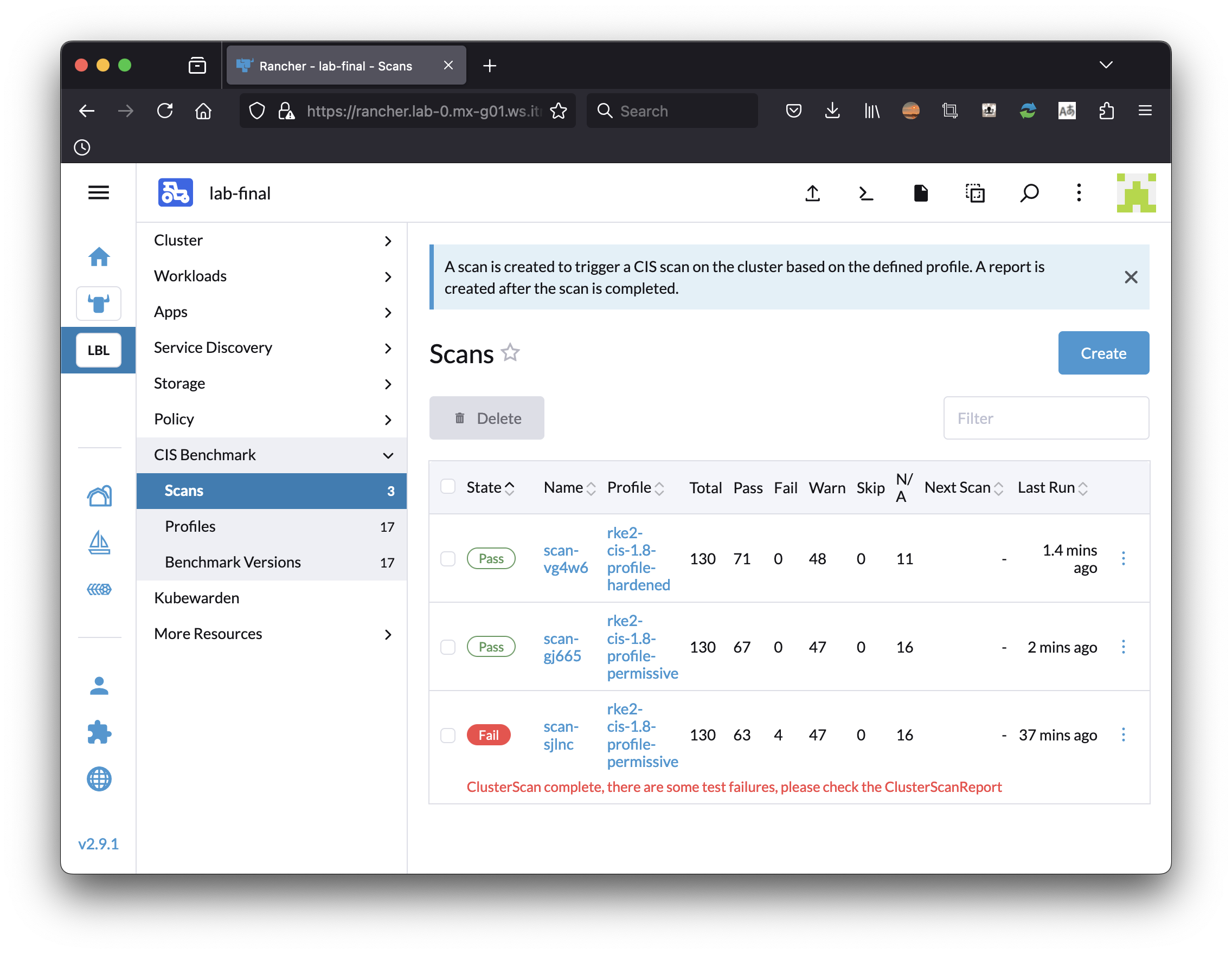Copy KubeConfig to clipboard icon
Viewport: 1232px width, 954px height.
coord(976,194)
